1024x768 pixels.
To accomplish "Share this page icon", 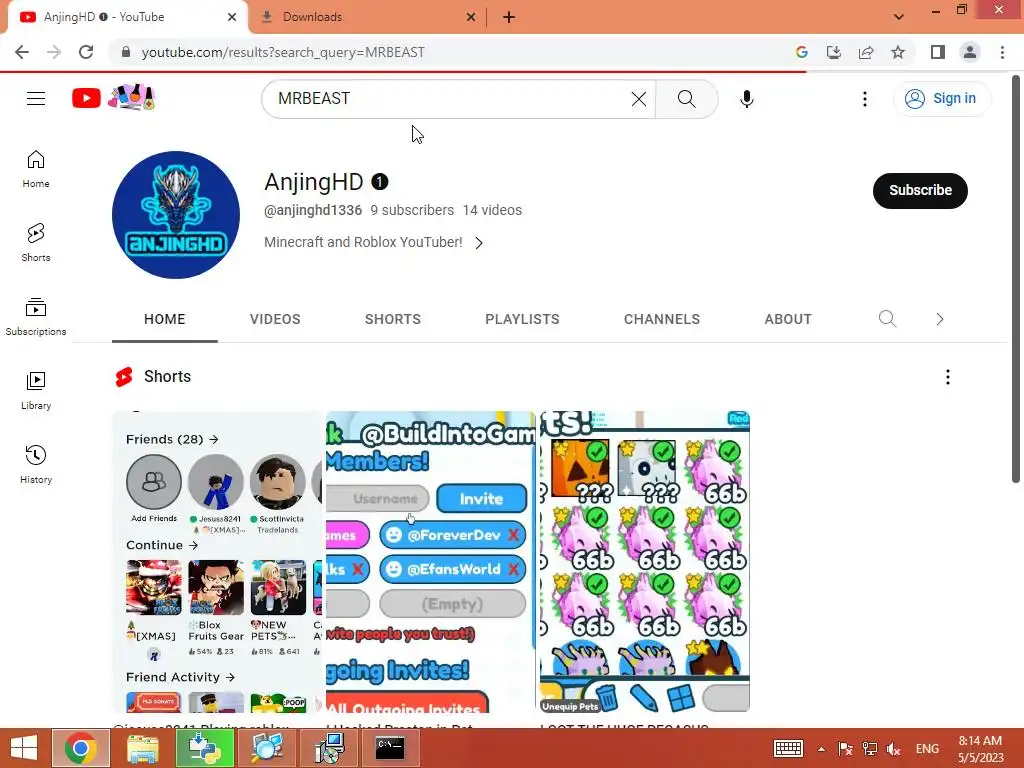I will tap(866, 52).
